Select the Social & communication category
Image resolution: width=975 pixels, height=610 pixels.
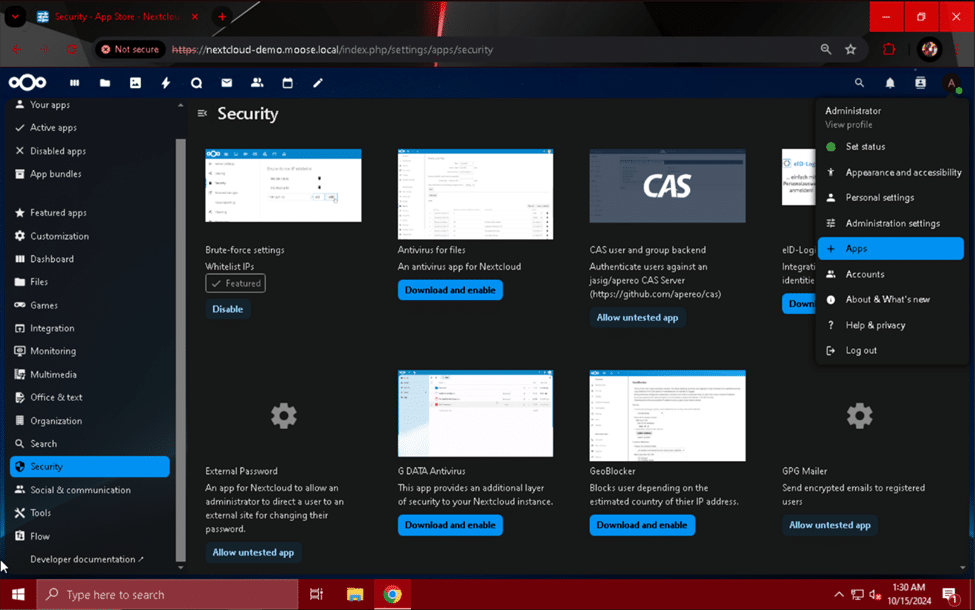point(90,490)
